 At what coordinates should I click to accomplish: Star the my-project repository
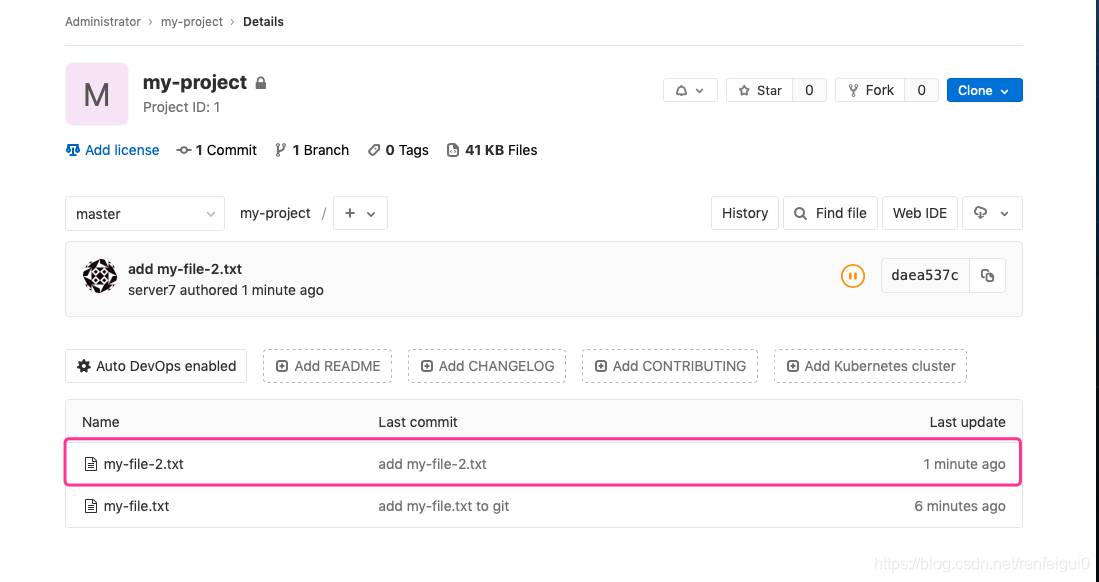click(x=760, y=90)
